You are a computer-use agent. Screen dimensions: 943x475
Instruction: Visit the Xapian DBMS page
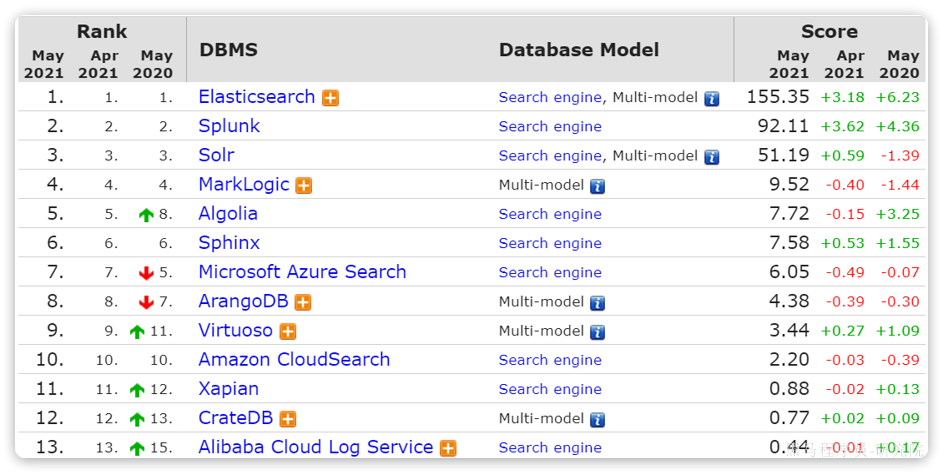point(228,389)
